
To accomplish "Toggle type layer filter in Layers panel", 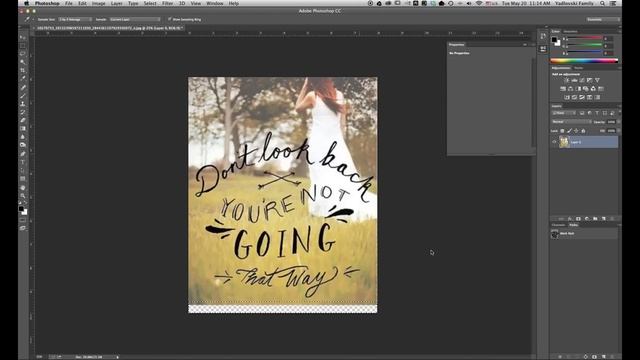I will click(x=597, y=113).
